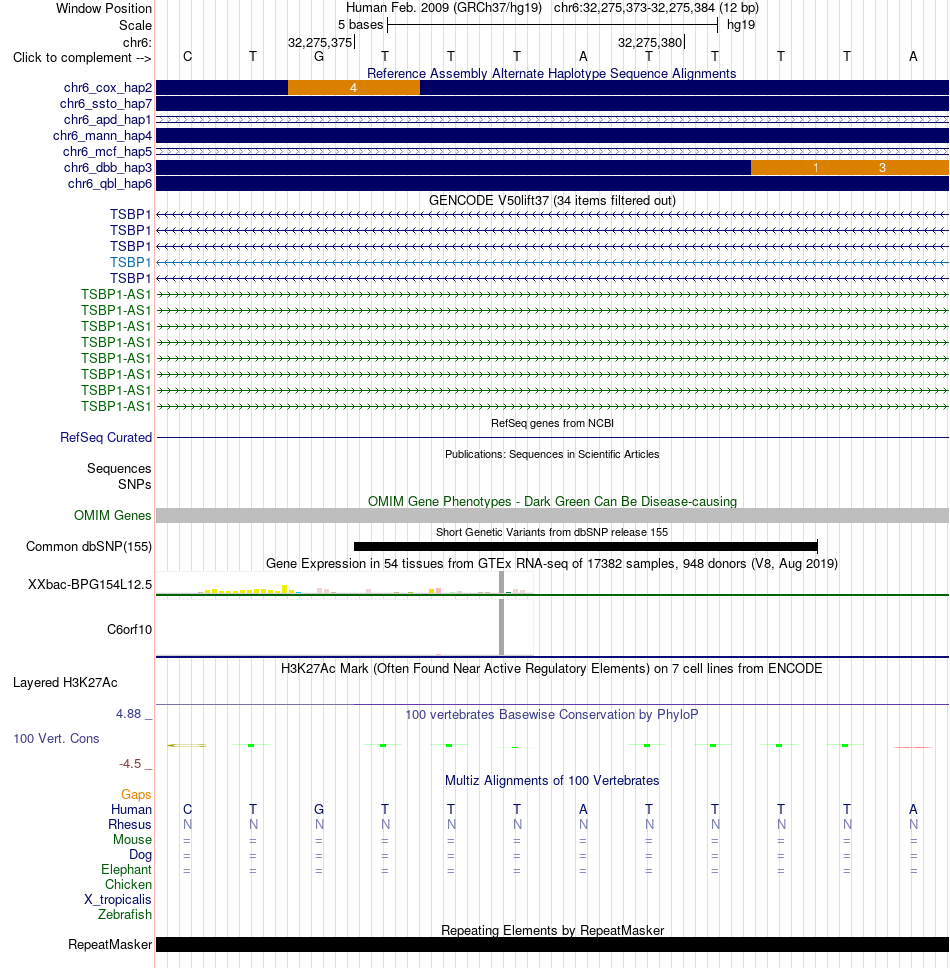Open the chr6_mcf_hap5 track label
Screen dimensions: 950x968
(107, 152)
